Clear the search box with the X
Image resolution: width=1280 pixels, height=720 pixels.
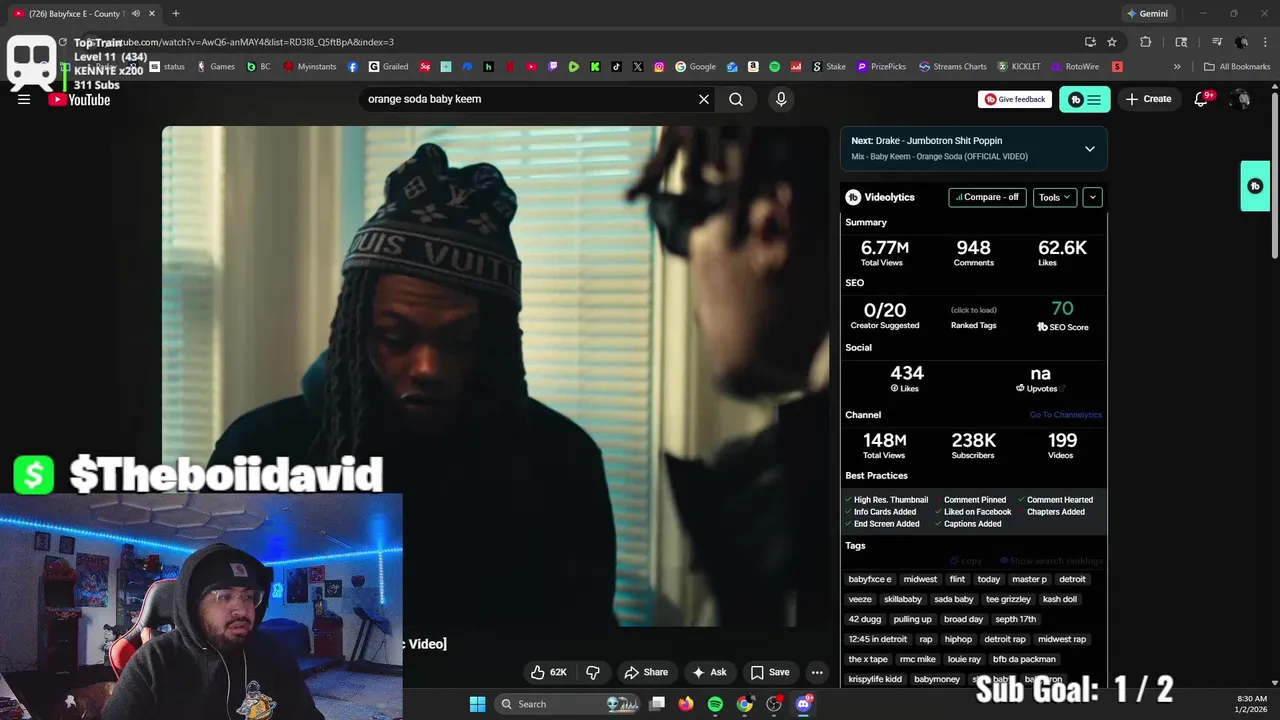704,99
